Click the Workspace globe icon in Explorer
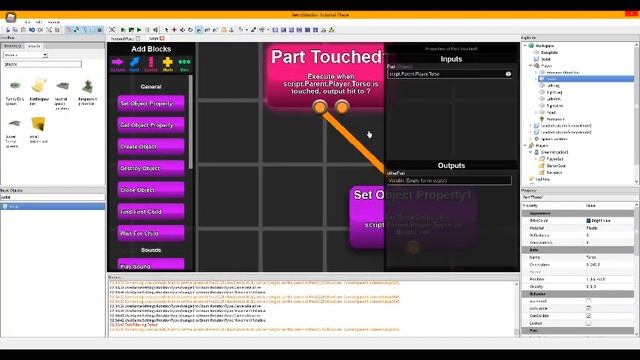The width and height of the screenshot is (640, 360). point(531,46)
